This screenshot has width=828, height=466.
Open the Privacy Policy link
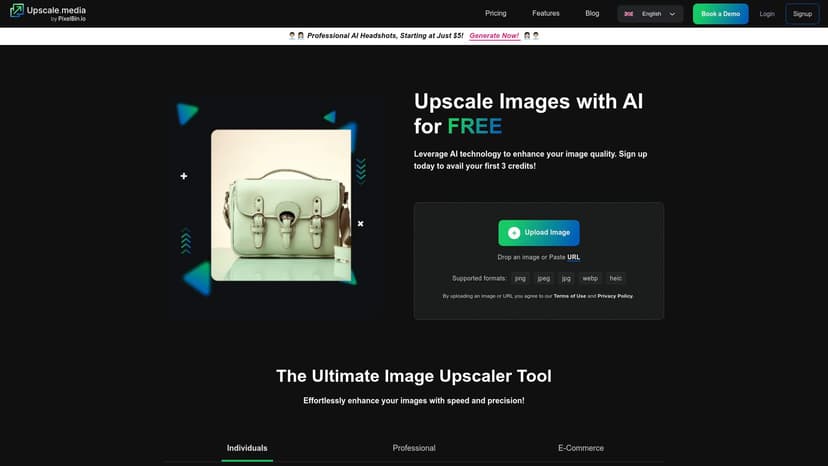[x=615, y=296]
